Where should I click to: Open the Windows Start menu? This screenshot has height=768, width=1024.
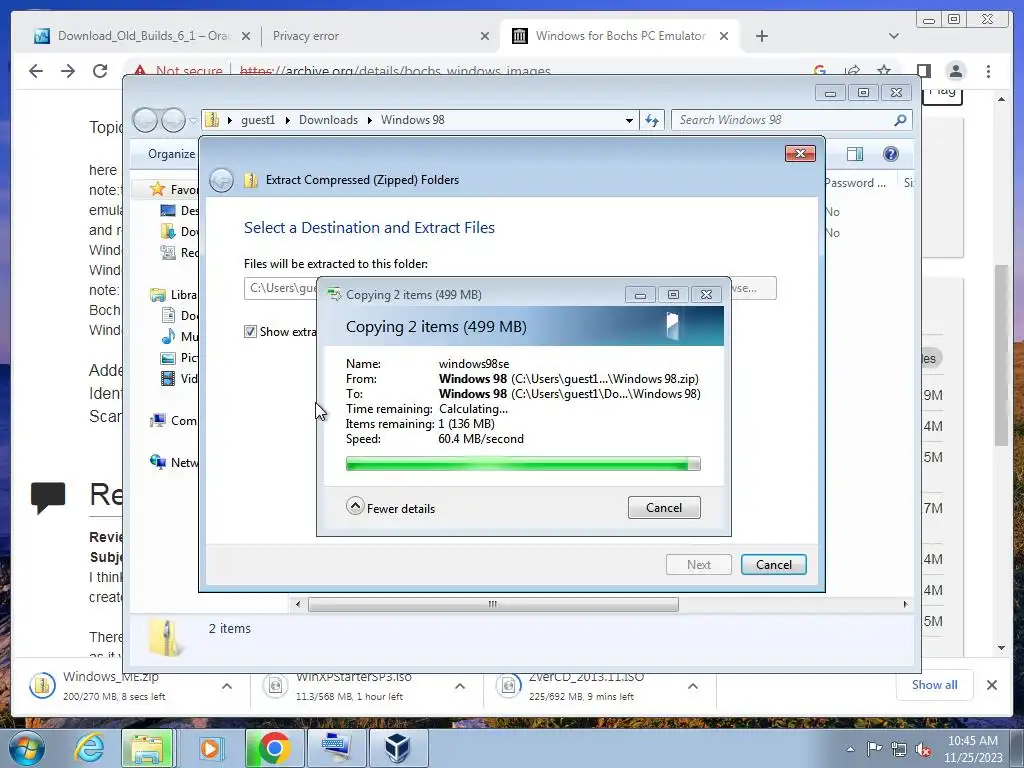click(27, 748)
